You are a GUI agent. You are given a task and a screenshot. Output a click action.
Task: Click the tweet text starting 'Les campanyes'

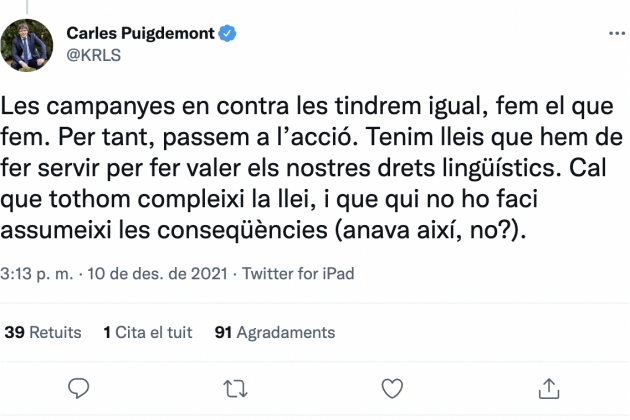(x=311, y=168)
